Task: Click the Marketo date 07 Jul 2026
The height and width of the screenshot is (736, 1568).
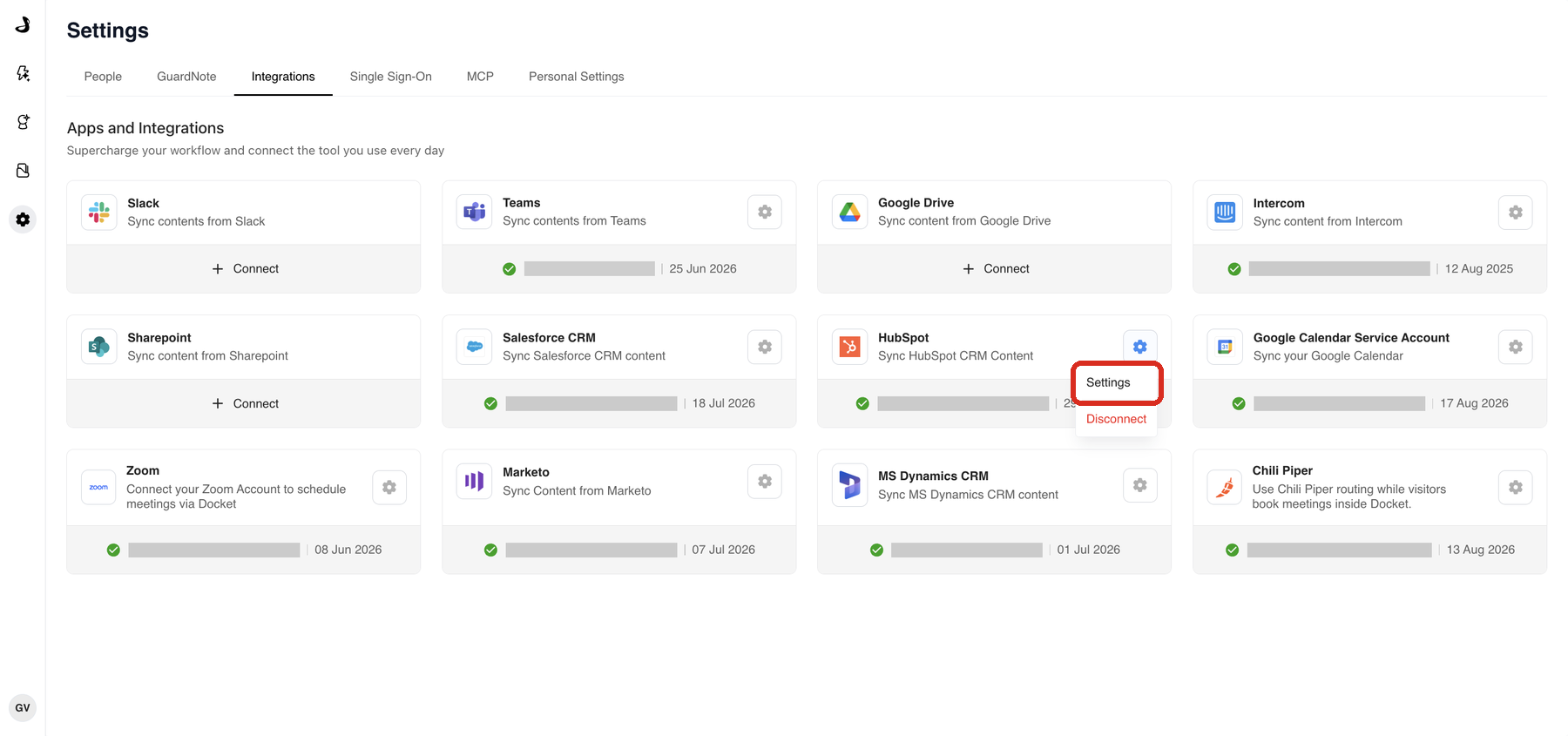Action: [x=724, y=550]
